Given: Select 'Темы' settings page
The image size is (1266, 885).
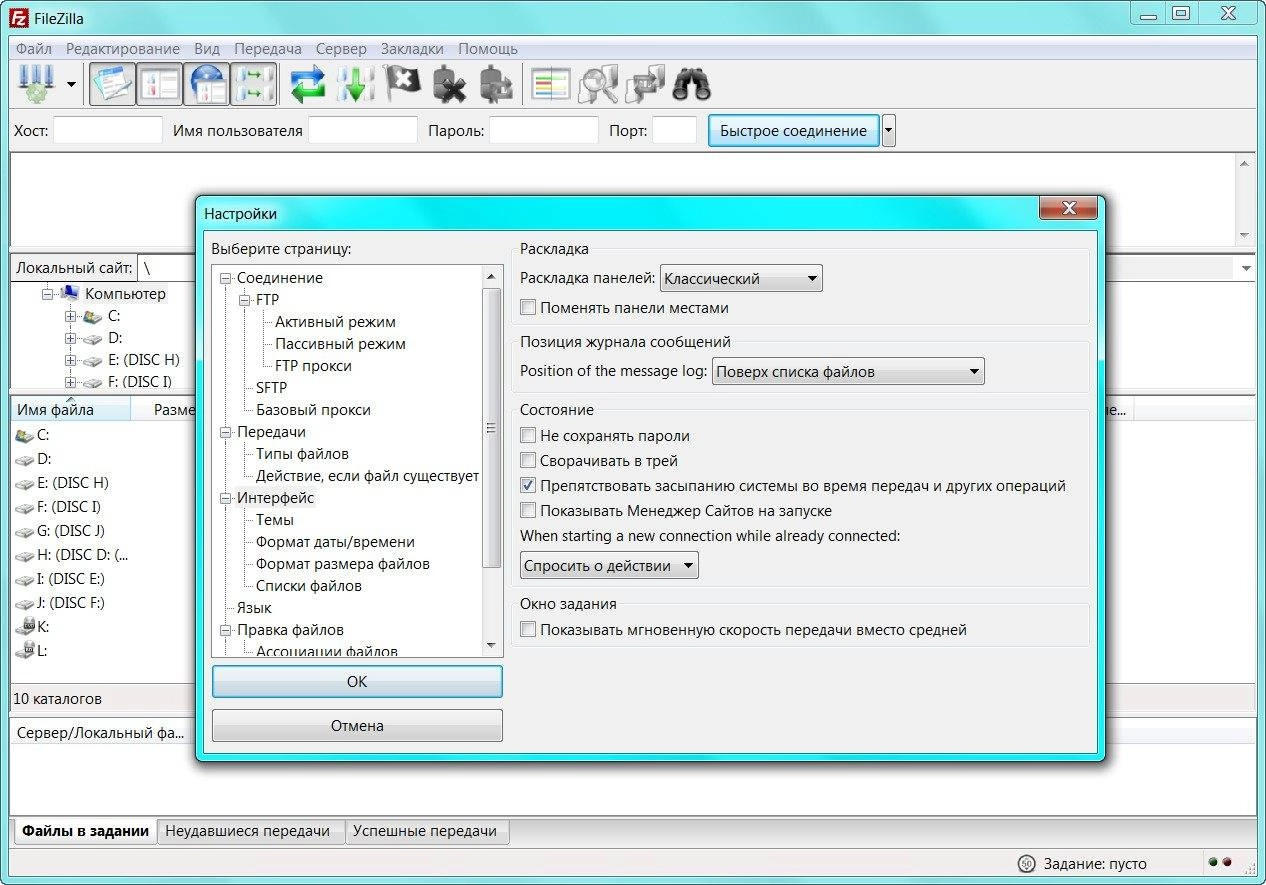Looking at the screenshot, I should (x=275, y=520).
